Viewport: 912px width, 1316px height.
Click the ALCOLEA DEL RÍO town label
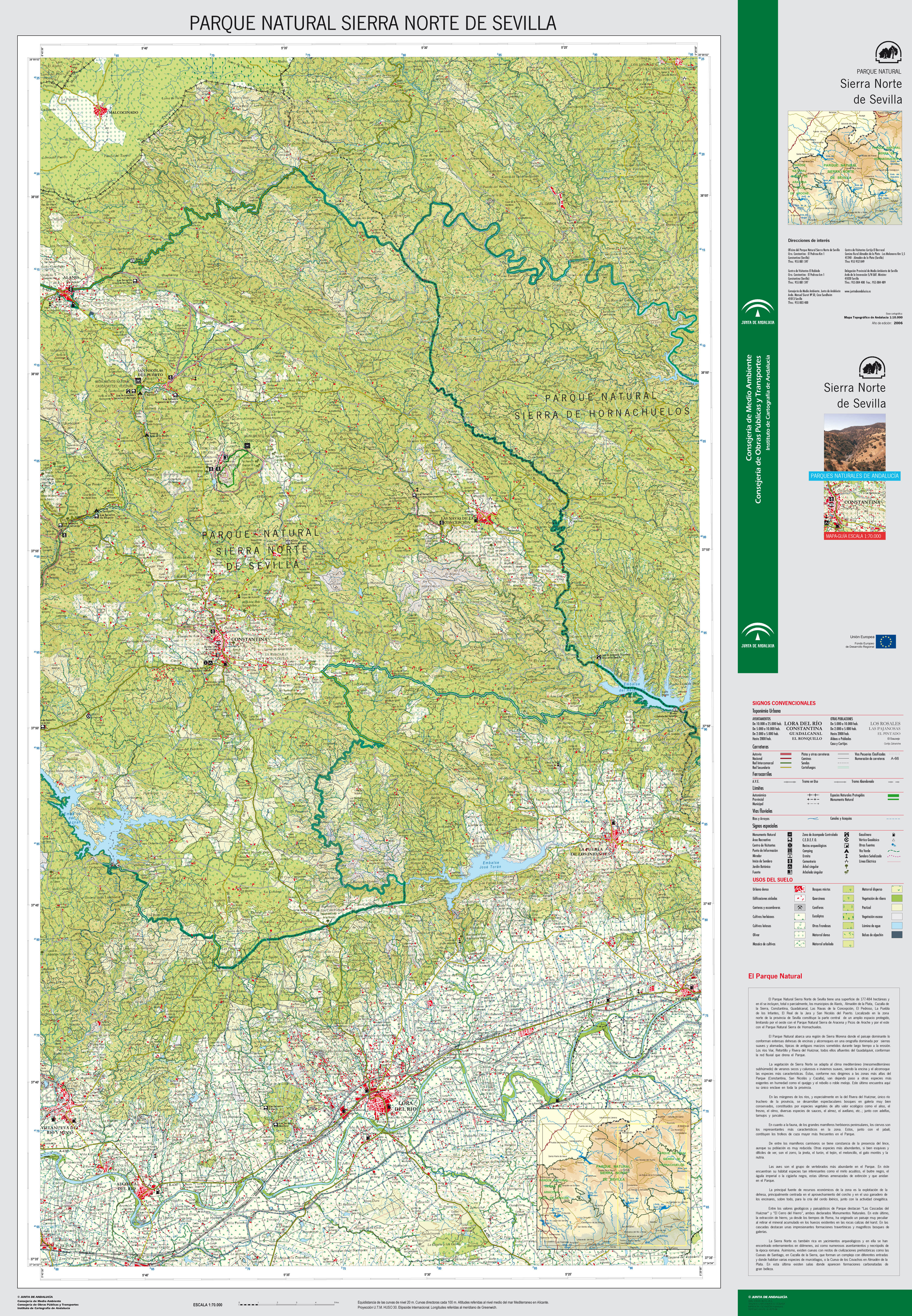coord(127,1186)
